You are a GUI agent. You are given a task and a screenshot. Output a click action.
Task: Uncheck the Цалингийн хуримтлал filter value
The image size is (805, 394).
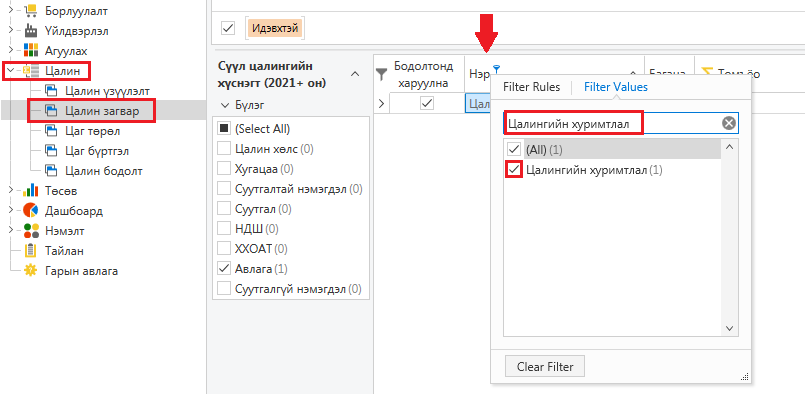pos(514,170)
